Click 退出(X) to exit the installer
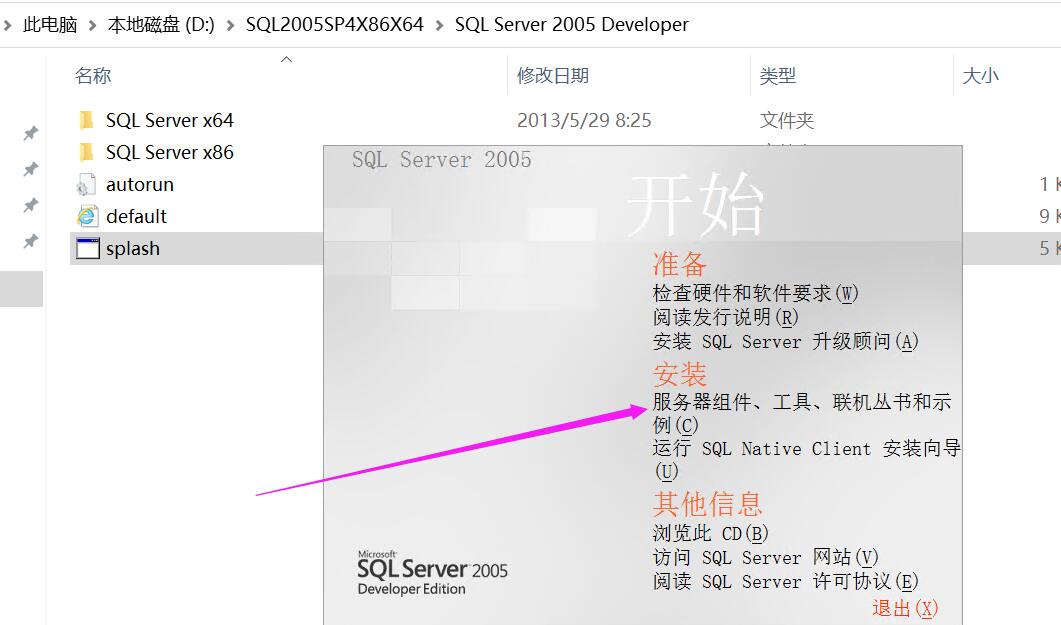This screenshot has height=625, width=1061. coord(905,609)
